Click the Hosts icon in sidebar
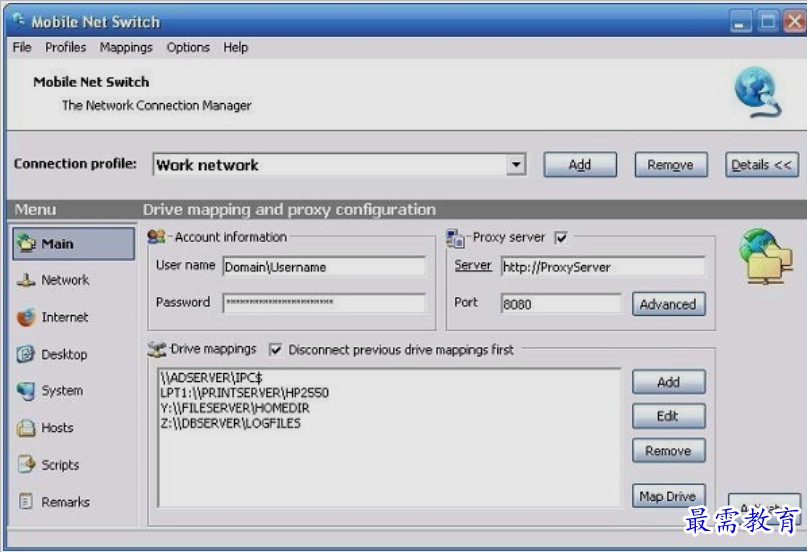The height and width of the screenshot is (552, 807). (26, 428)
